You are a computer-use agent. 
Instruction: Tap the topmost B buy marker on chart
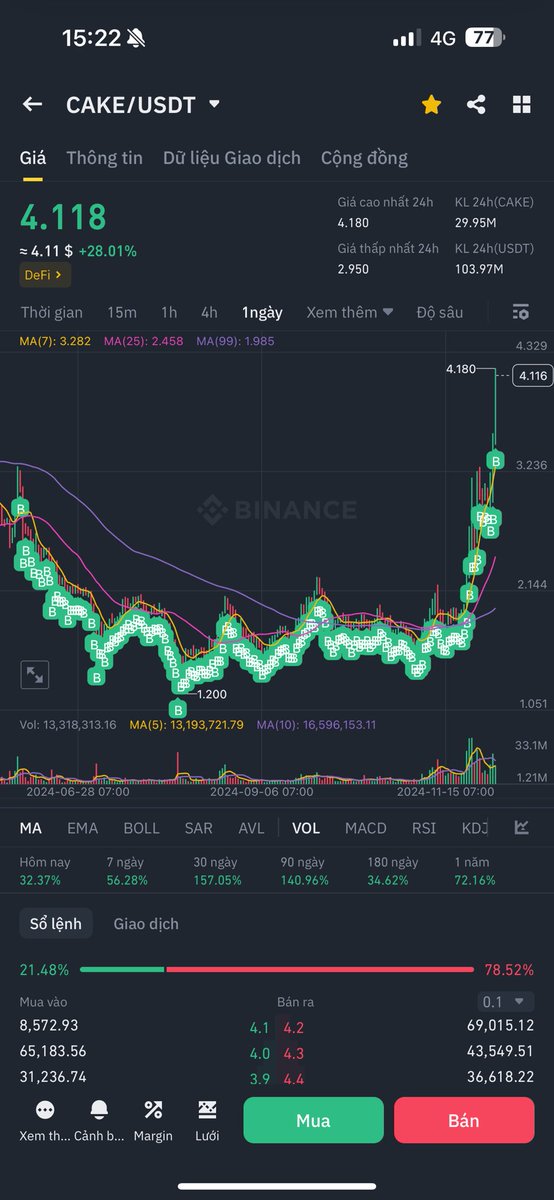(494, 460)
